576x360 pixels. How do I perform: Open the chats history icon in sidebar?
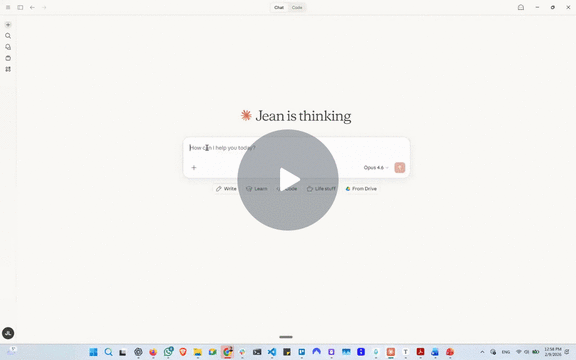(8, 47)
